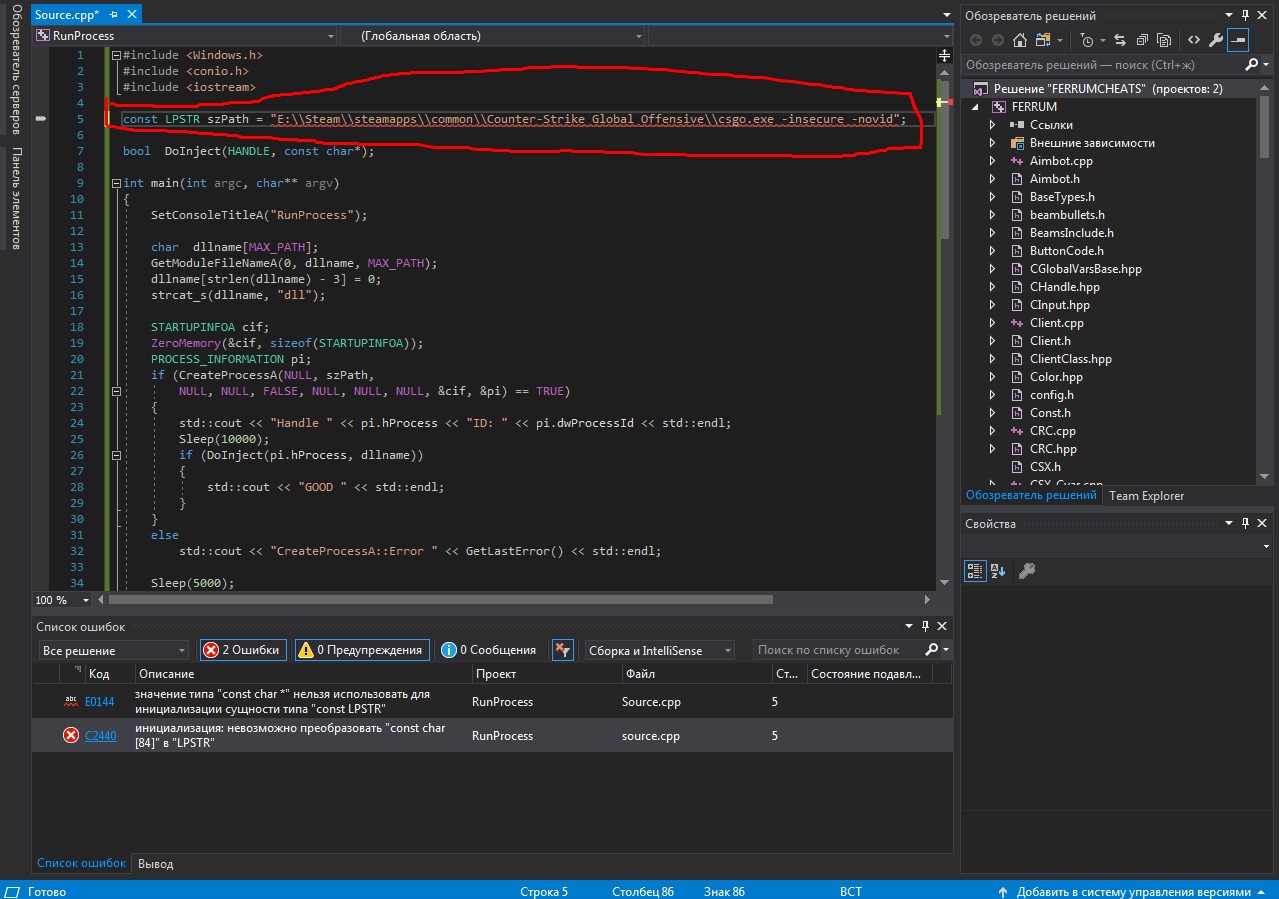Click Home icon in Solution Explorer toolbar
Screen dimensions: 1279x899
click(1019, 40)
